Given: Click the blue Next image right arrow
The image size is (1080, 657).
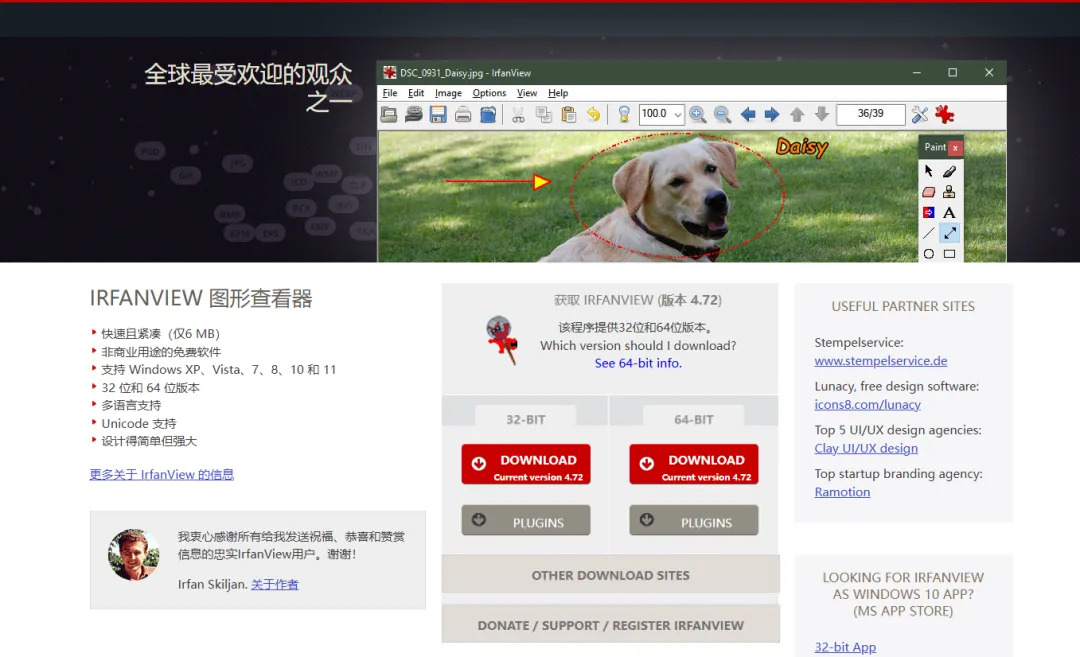Looking at the screenshot, I should click(771, 114).
